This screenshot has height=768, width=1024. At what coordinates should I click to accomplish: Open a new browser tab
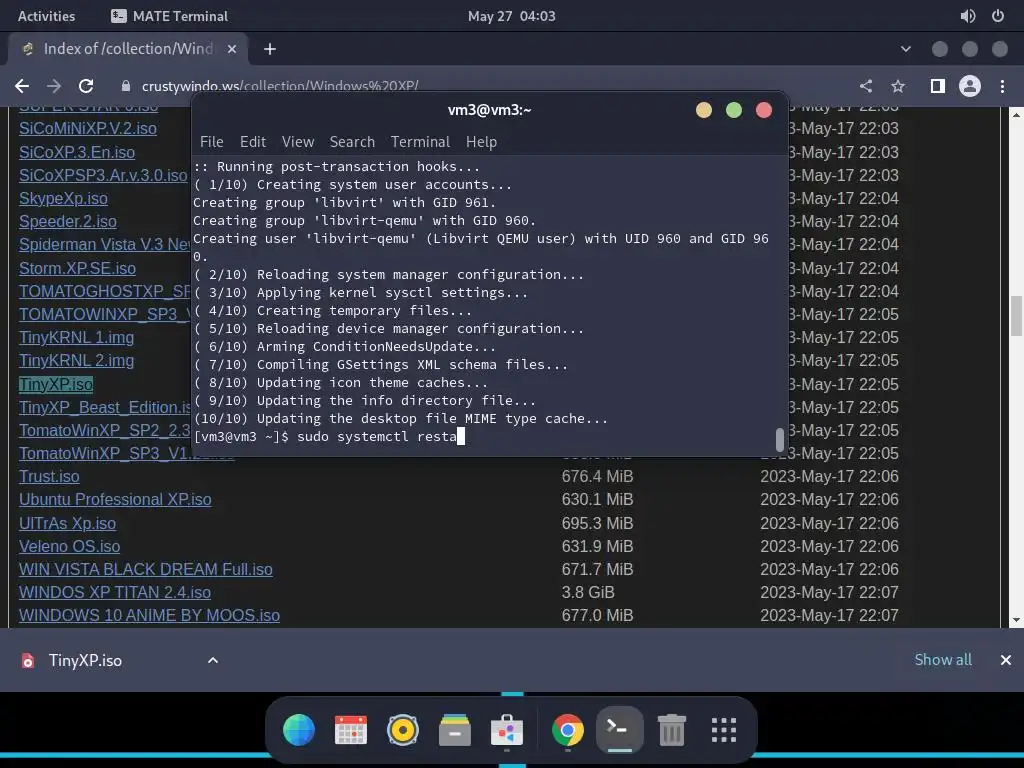(x=270, y=49)
